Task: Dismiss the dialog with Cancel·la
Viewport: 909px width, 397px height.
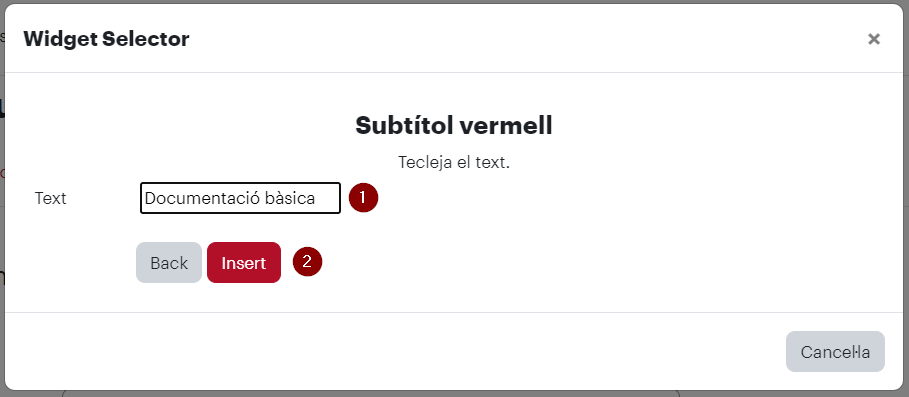Action: click(835, 351)
